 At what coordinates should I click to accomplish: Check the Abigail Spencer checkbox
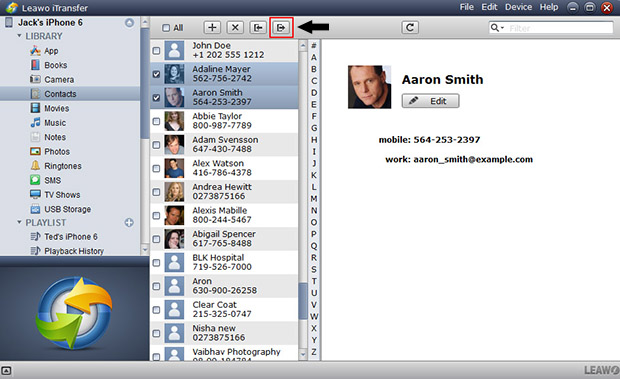pos(156,239)
